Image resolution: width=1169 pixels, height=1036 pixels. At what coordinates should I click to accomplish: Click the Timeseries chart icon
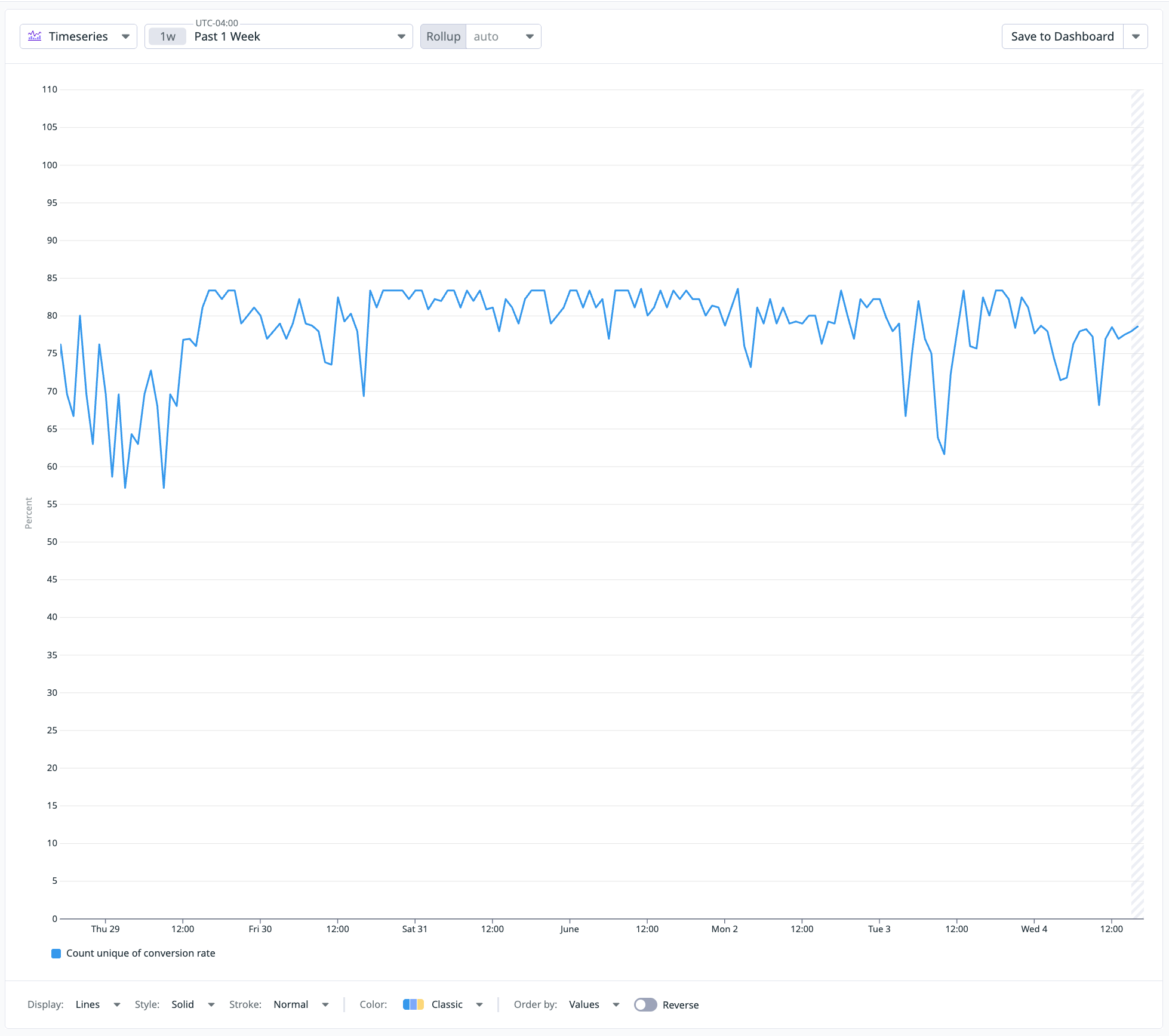point(35,36)
